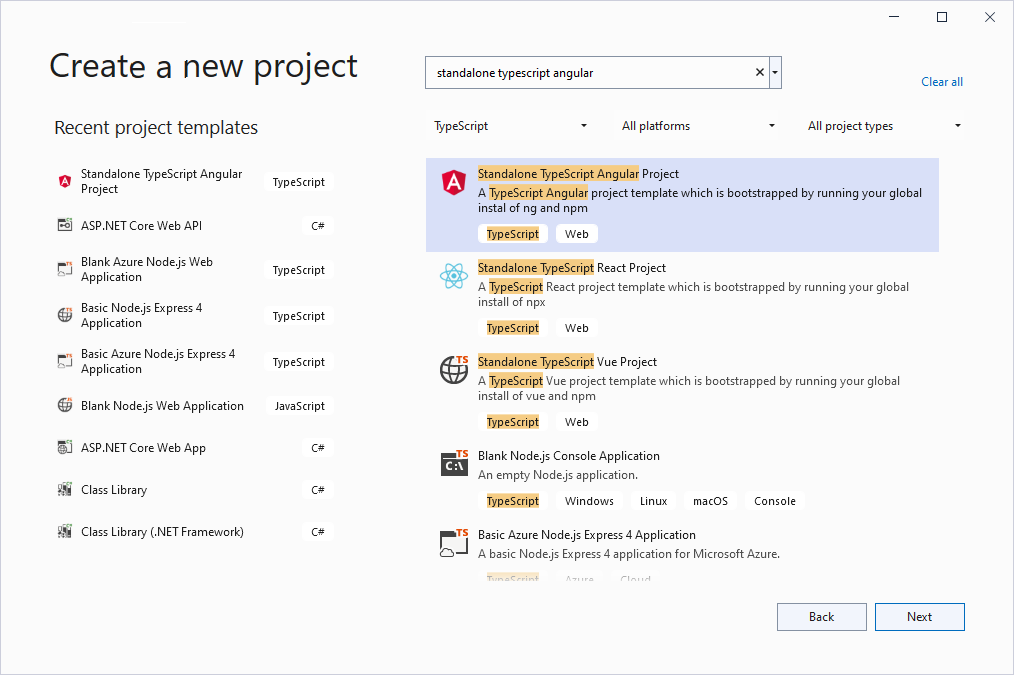Viewport: 1014px width, 675px height.
Task: Click the Blank Azure Node.js Web Application icon
Action: pos(65,269)
